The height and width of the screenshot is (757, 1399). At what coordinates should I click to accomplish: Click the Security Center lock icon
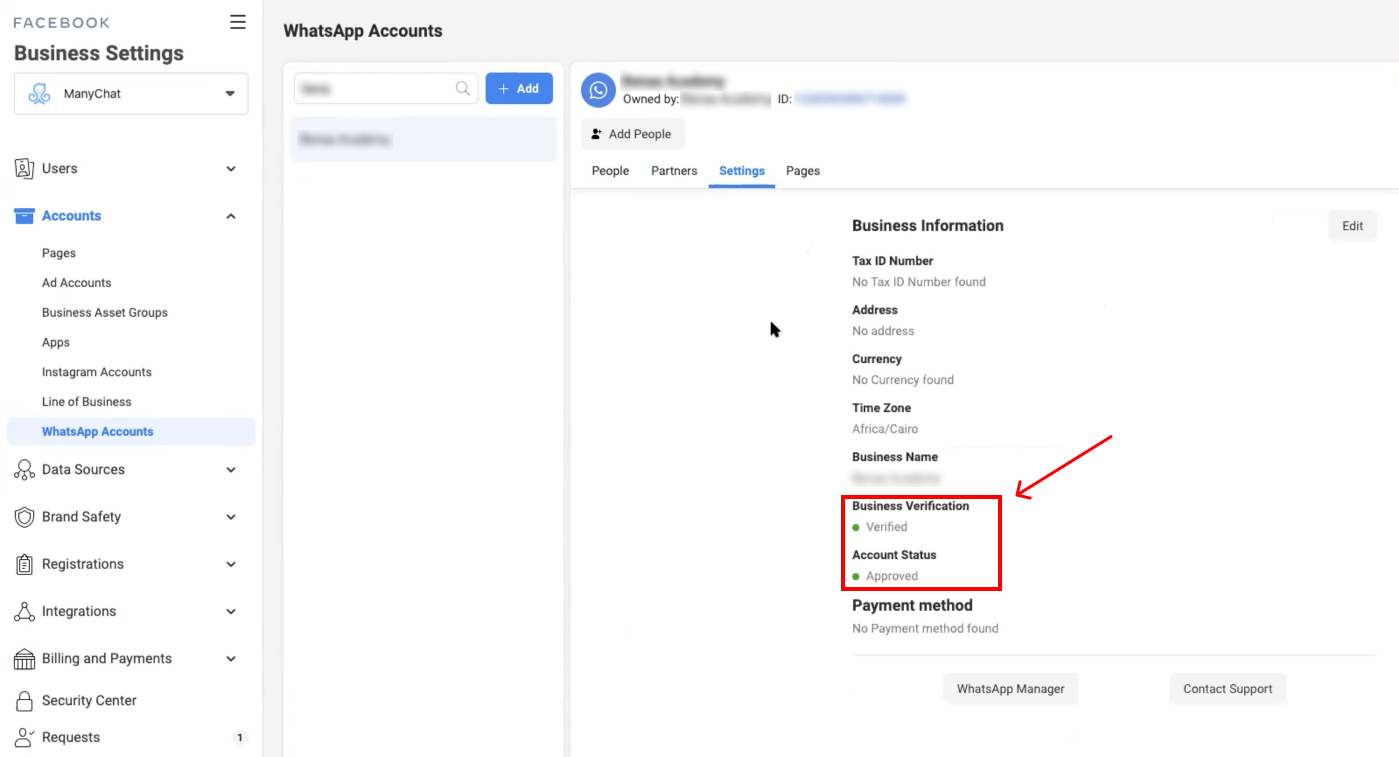click(24, 700)
